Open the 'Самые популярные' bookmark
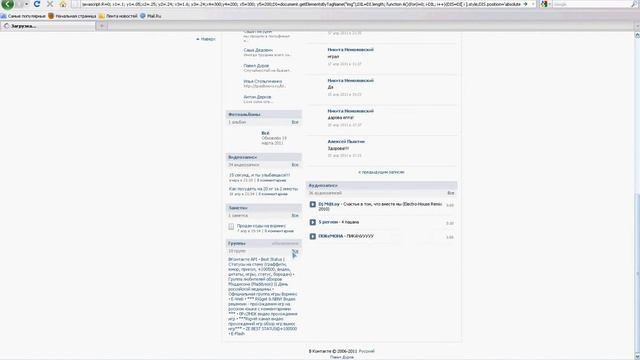This screenshot has height=360, width=640. pos(23,16)
